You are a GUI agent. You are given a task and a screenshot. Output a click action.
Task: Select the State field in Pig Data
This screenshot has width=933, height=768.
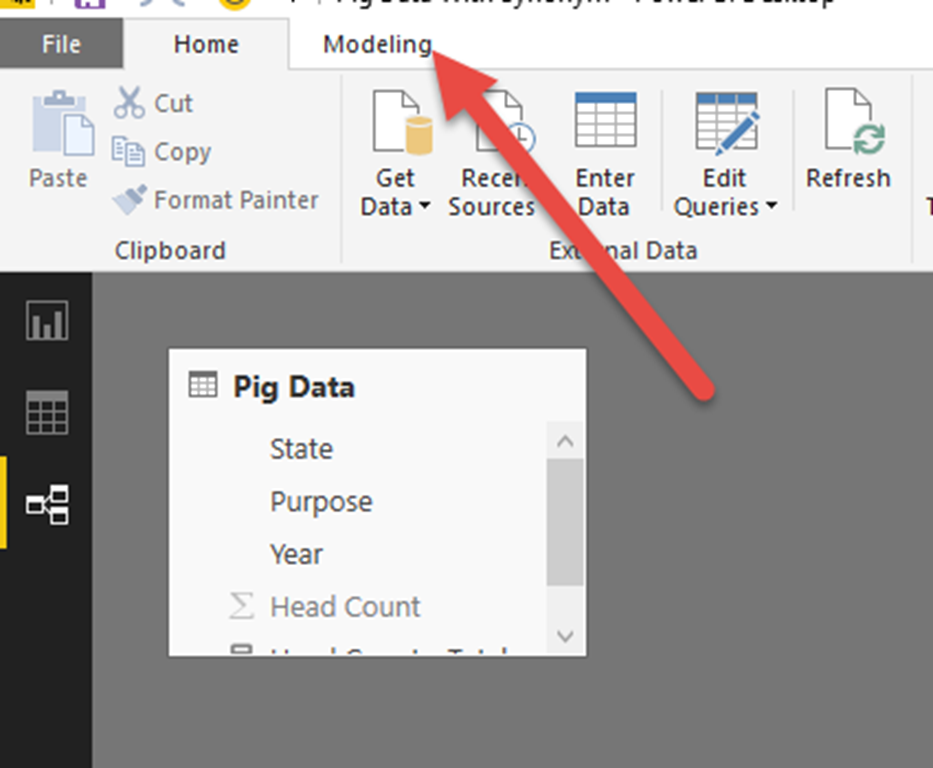301,449
